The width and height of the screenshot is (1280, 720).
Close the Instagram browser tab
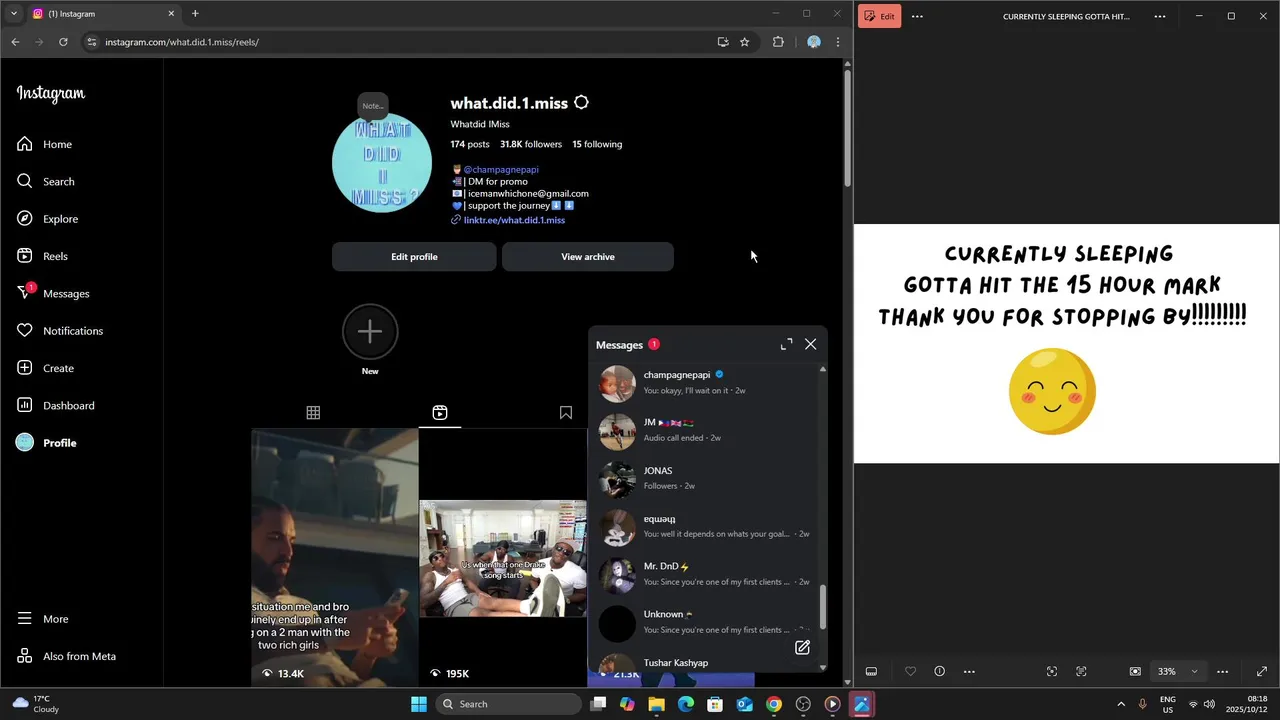point(171,14)
